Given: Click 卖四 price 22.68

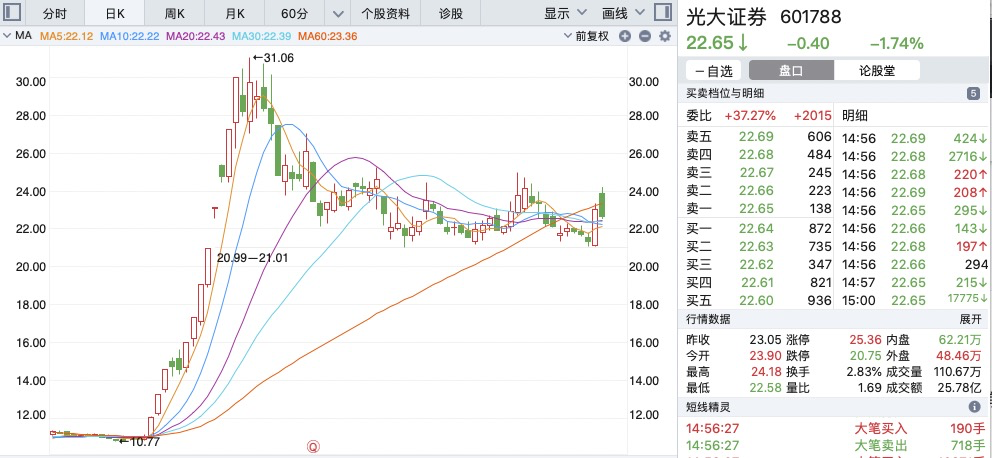Looking at the screenshot, I should coord(757,155).
